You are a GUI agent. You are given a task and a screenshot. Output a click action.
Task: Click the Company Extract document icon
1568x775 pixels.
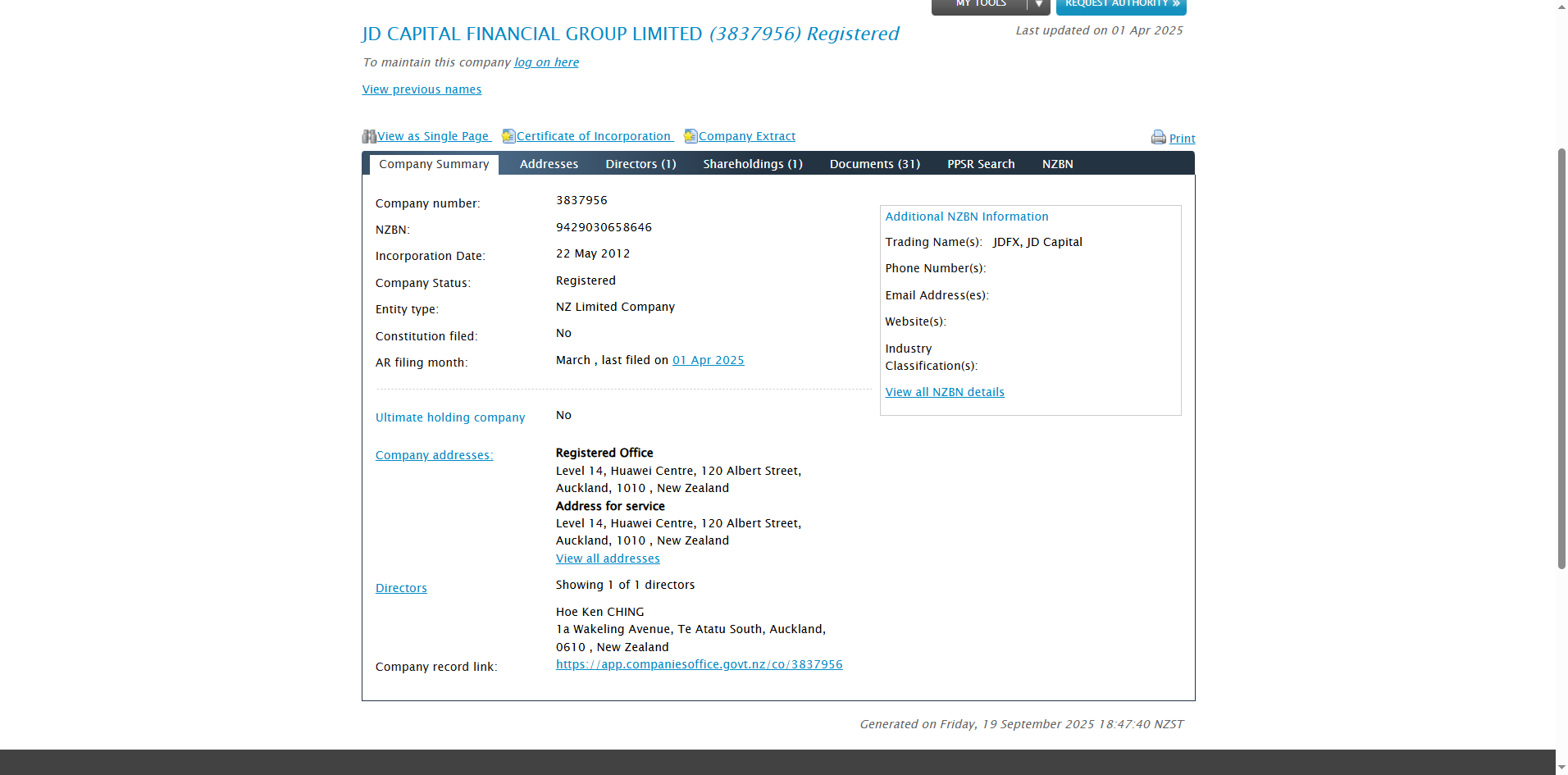691,136
